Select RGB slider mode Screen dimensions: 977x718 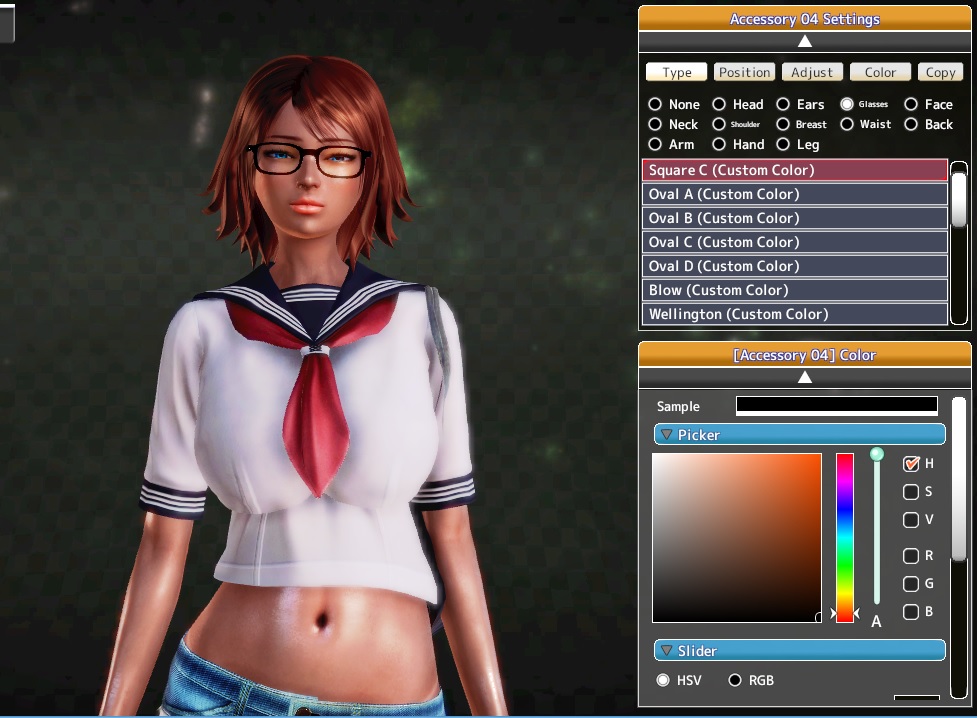tap(735, 680)
